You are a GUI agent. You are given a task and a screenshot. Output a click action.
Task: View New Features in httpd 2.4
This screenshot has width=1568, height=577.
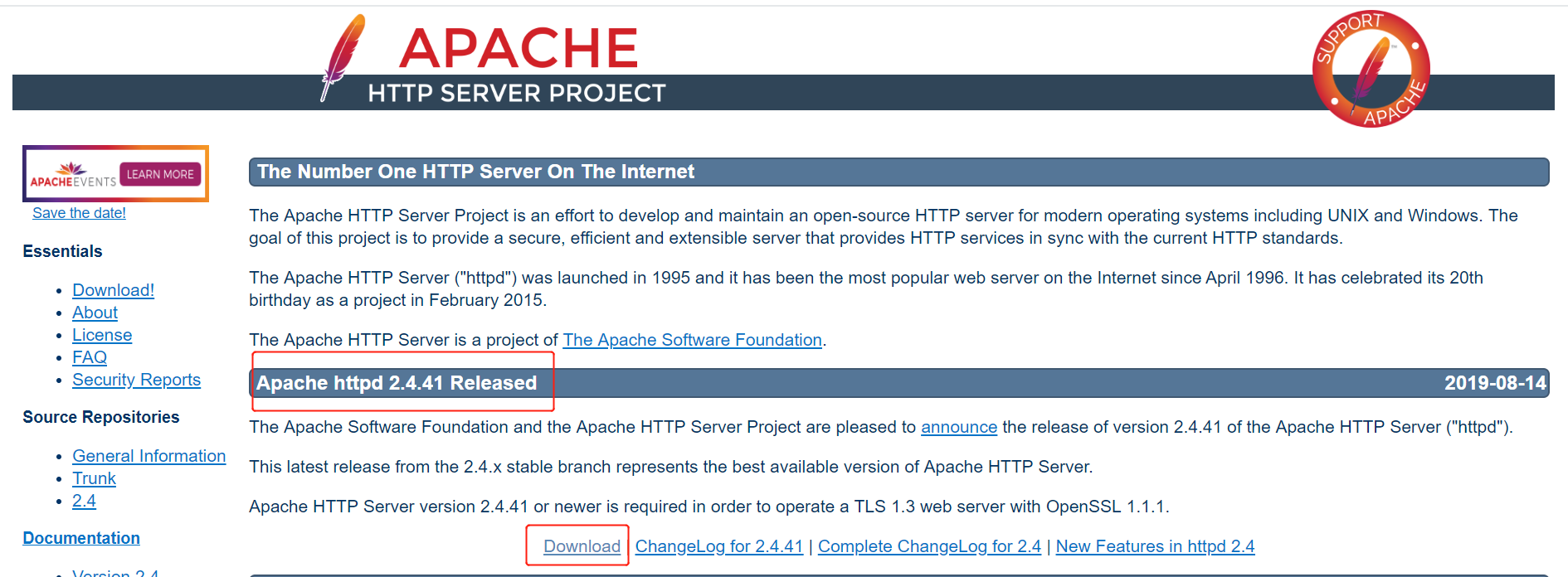pos(1155,546)
